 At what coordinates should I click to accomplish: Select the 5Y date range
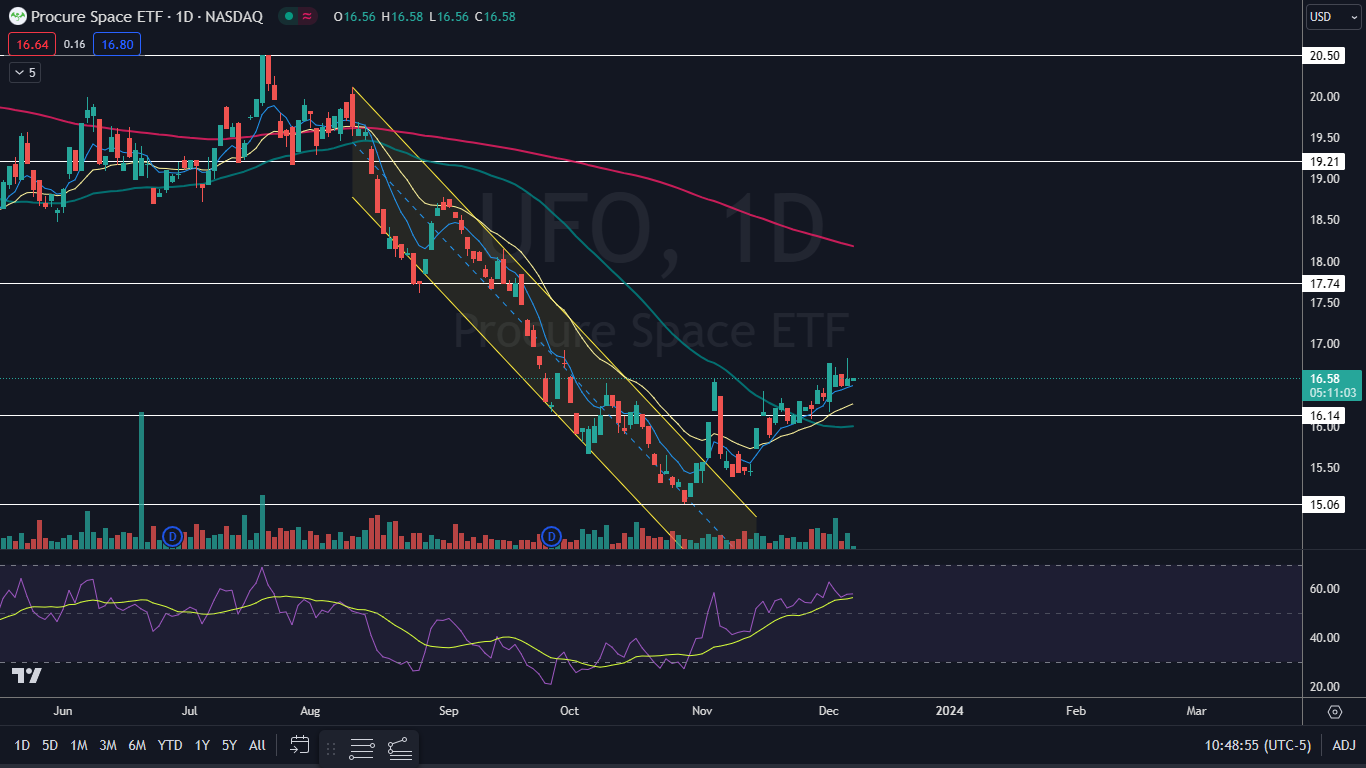[229, 745]
